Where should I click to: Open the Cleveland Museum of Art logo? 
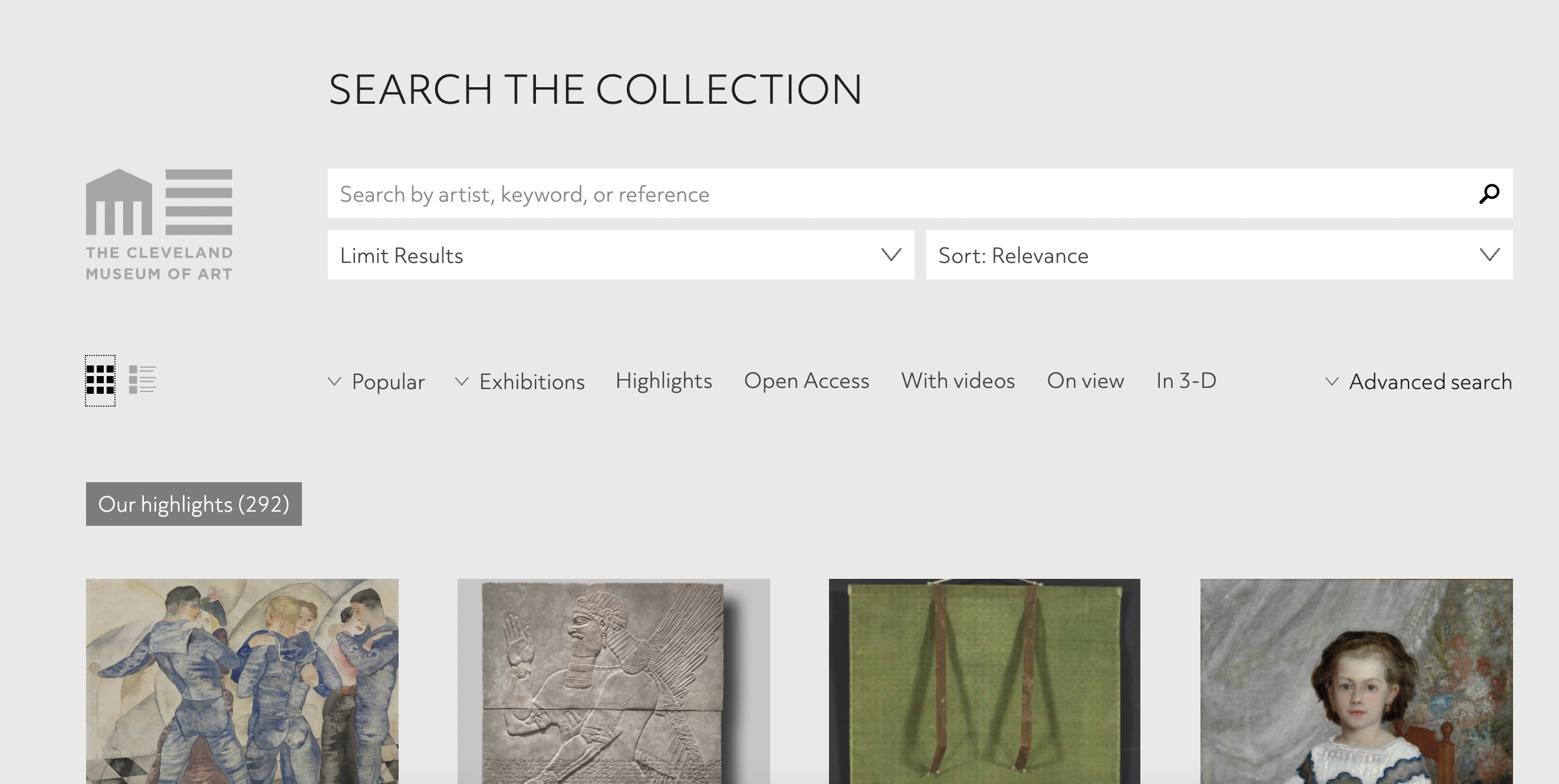[x=159, y=225]
